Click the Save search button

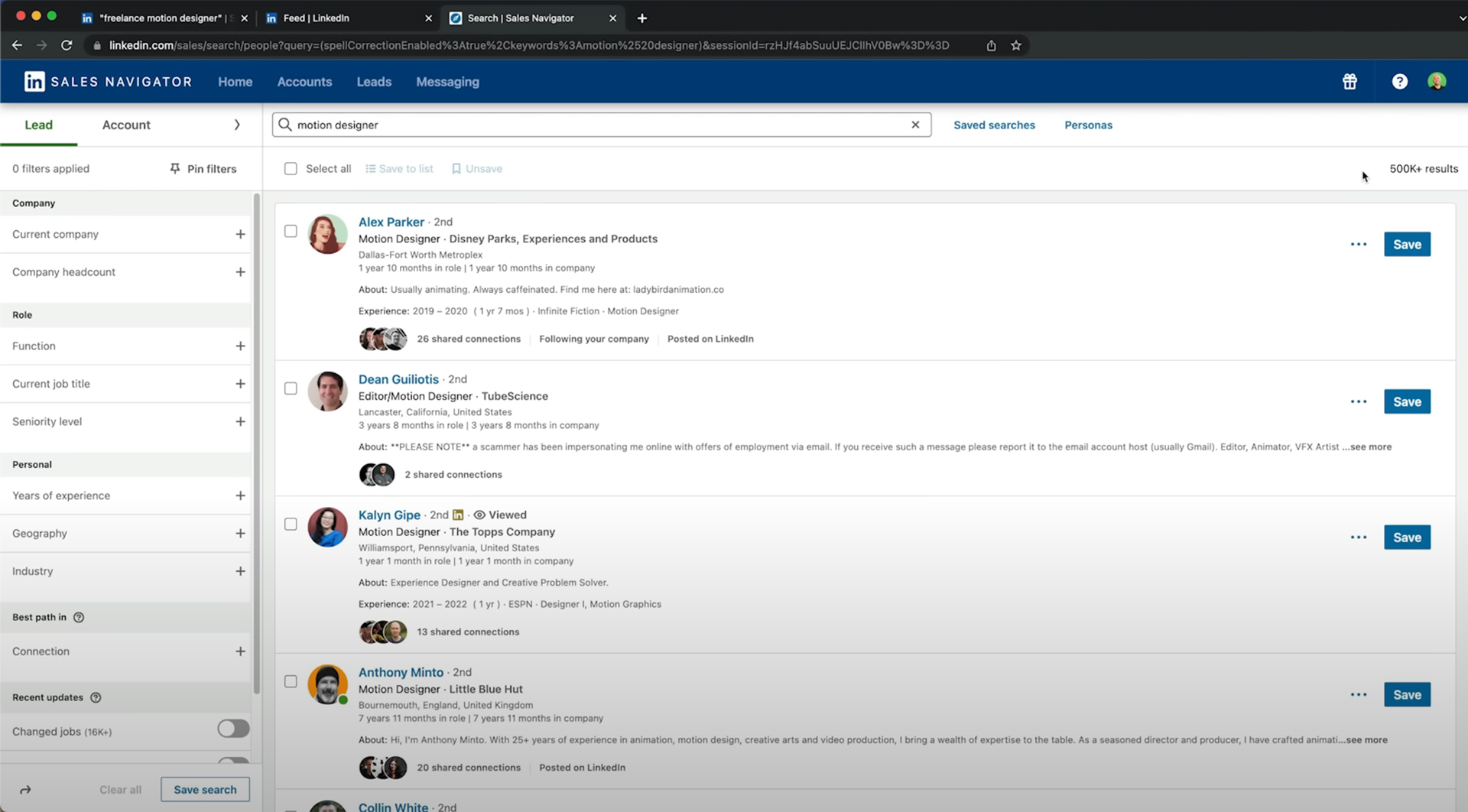click(205, 790)
